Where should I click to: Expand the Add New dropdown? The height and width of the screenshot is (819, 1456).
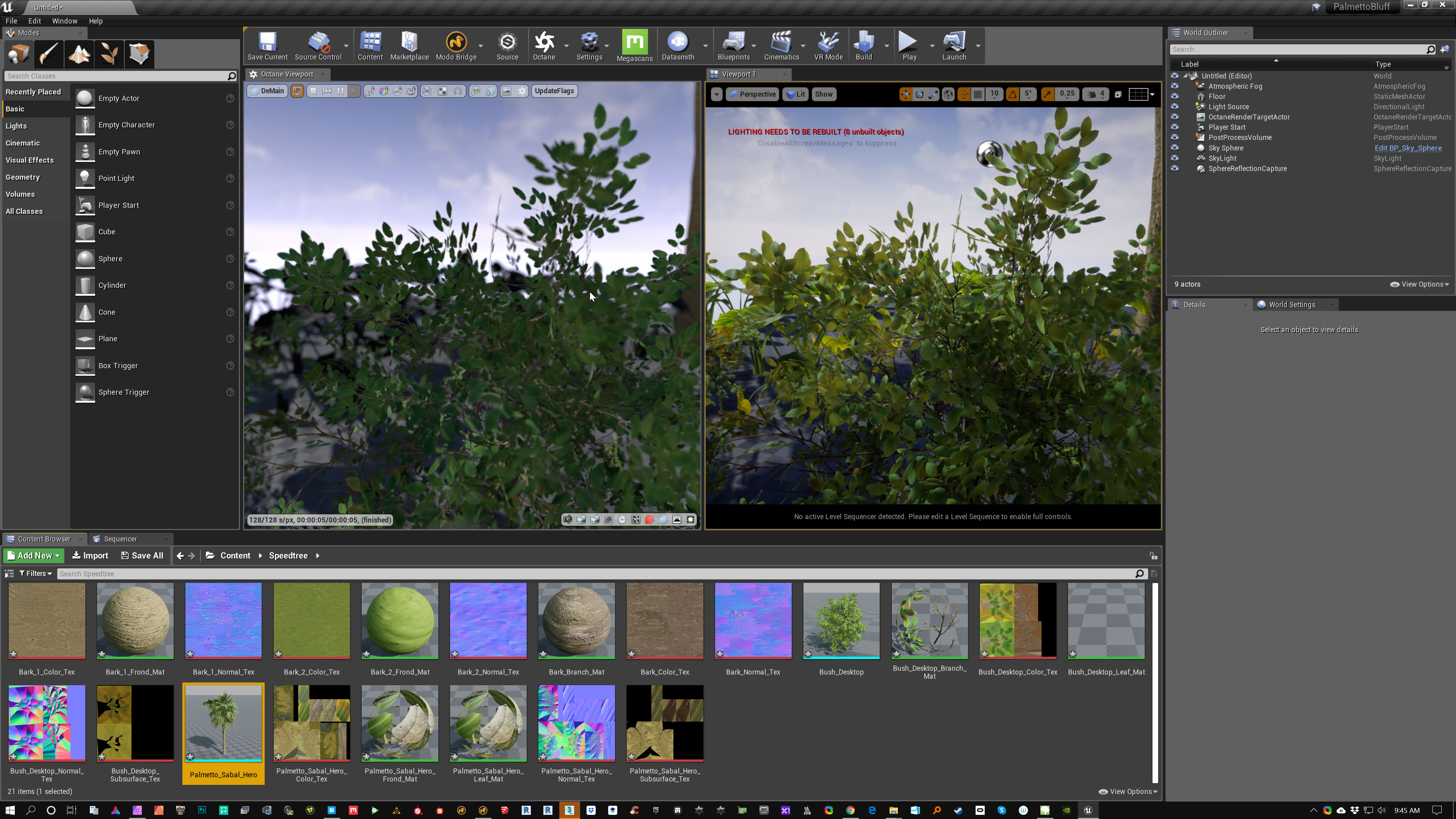[x=34, y=555]
